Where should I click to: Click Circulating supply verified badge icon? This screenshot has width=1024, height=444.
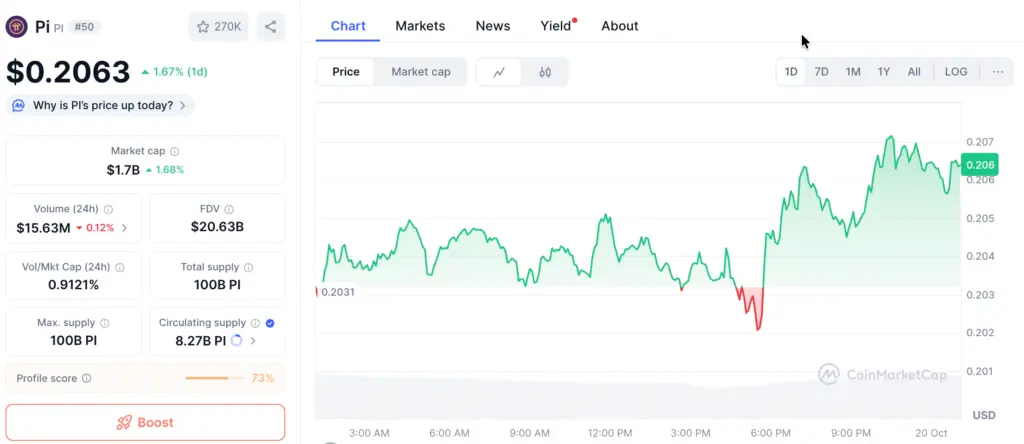270,323
